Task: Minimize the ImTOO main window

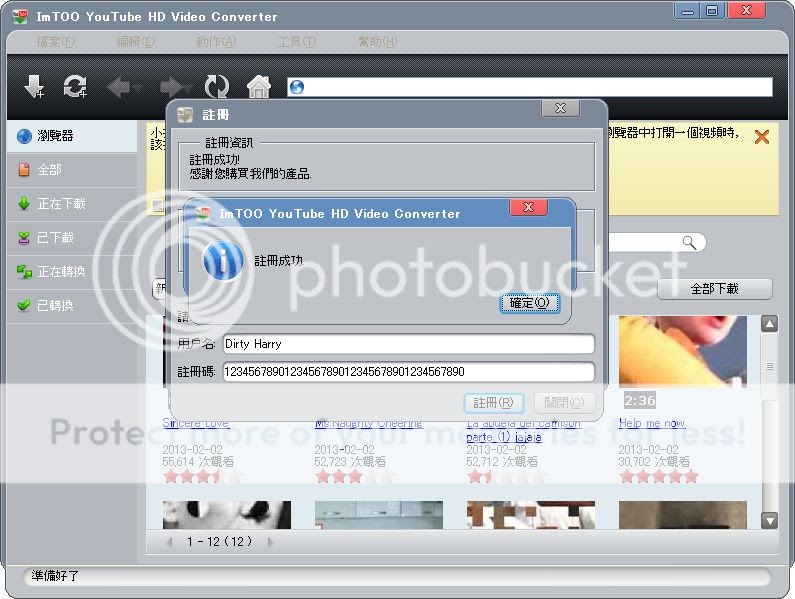Action: pos(688,11)
